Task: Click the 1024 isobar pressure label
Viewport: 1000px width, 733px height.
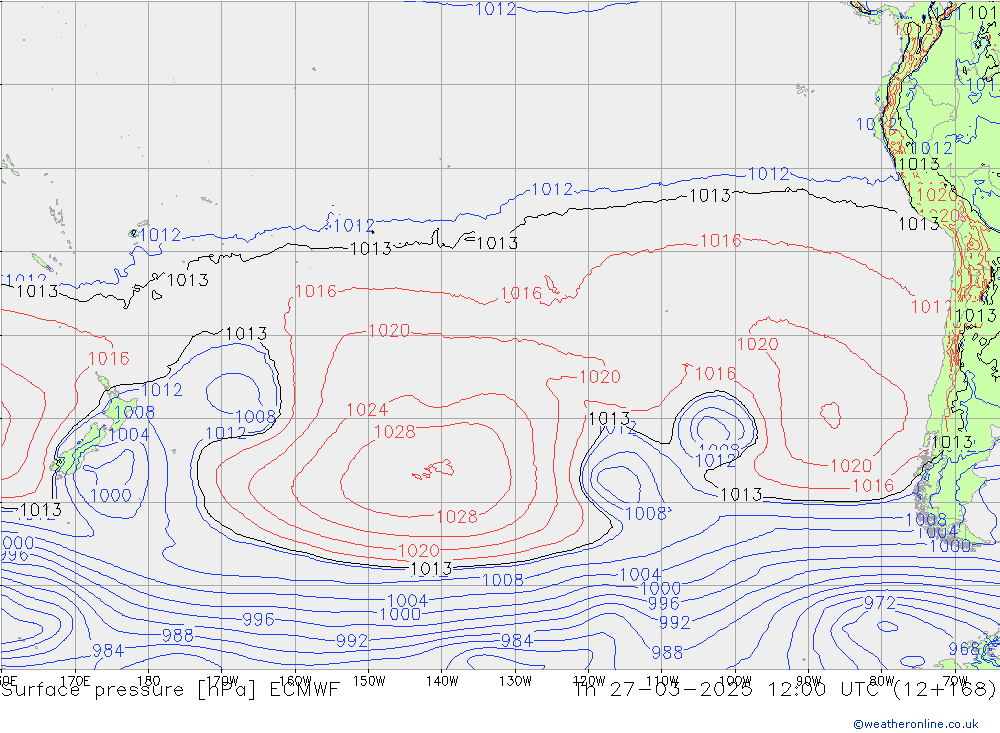Action: point(367,410)
